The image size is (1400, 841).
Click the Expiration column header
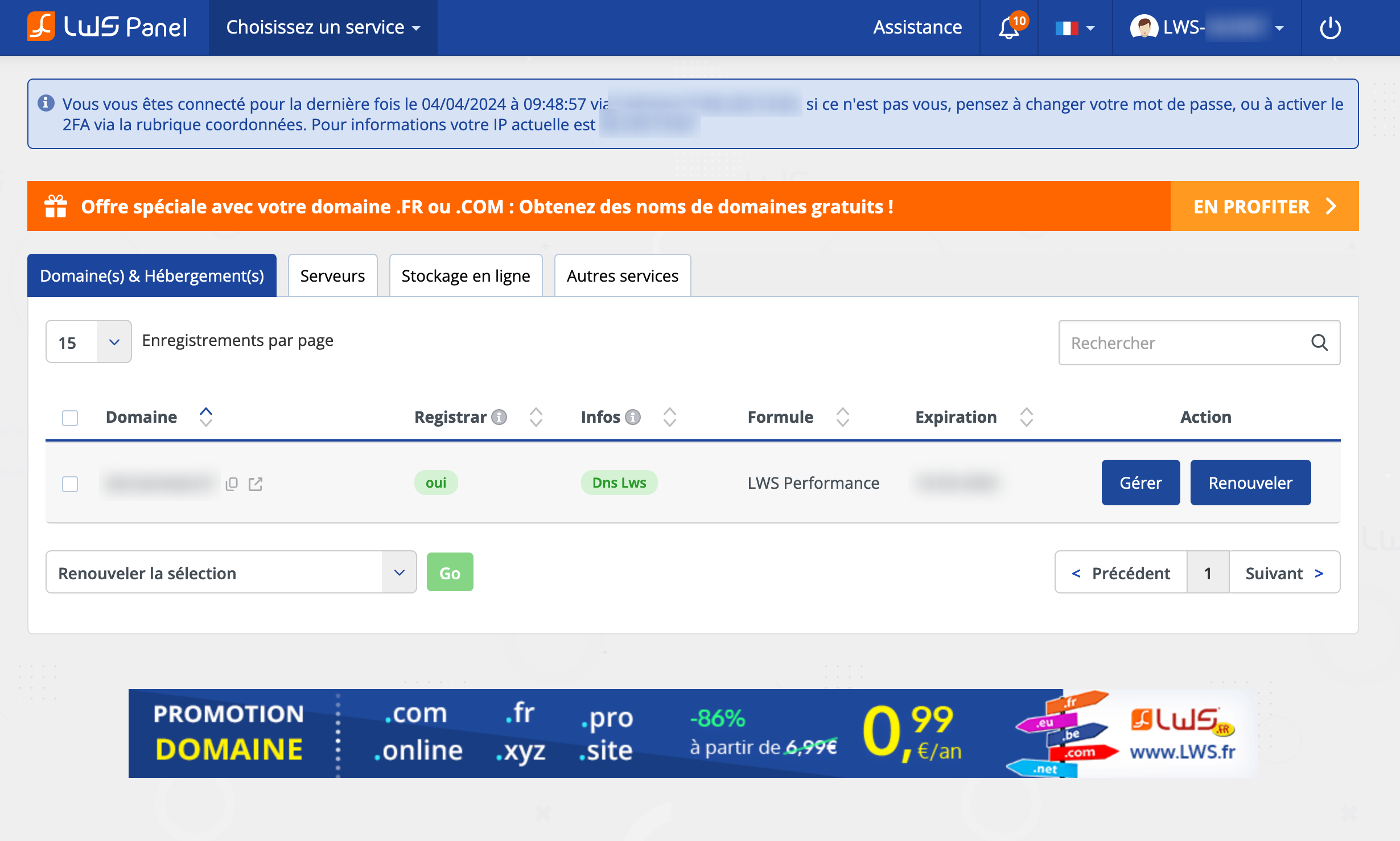click(x=956, y=417)
